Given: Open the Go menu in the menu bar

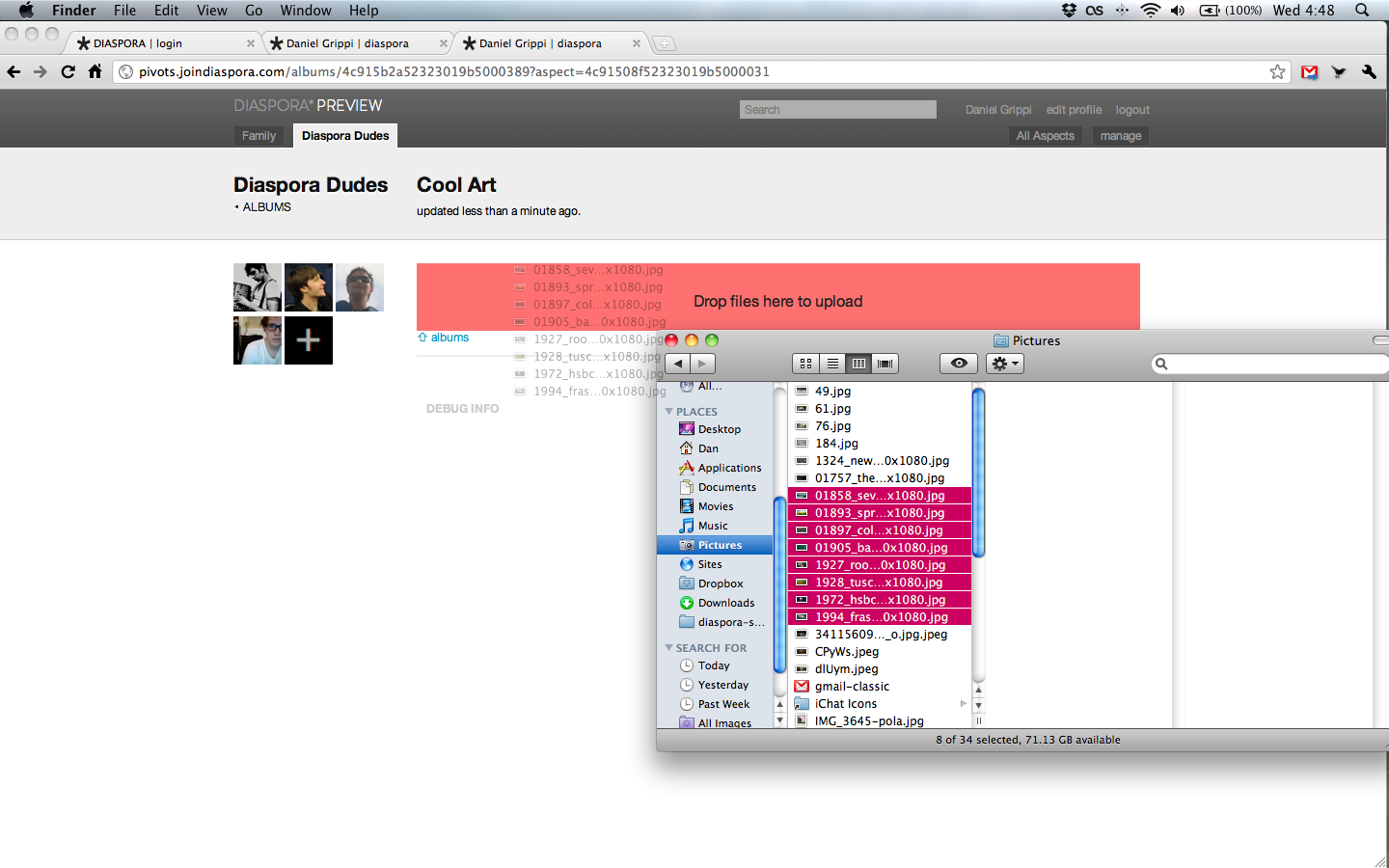Looking at the screenshot, I should coord(254,11).
